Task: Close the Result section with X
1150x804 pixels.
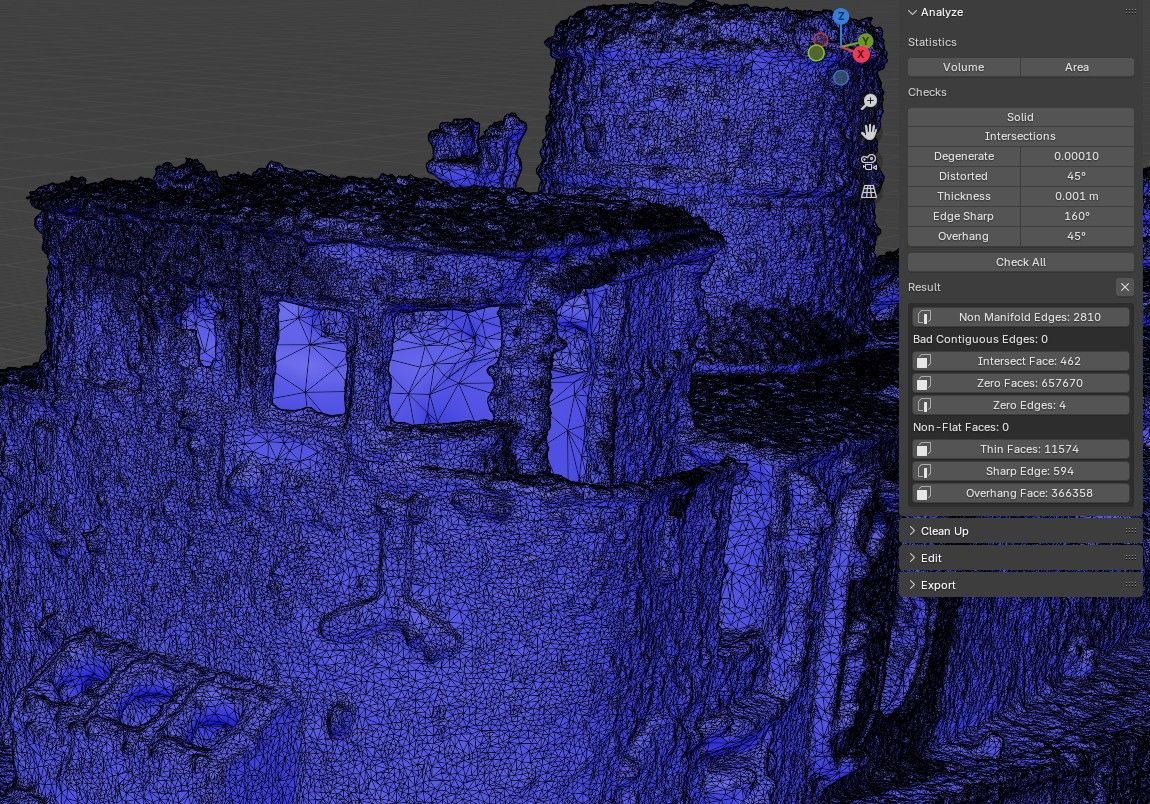Action: coord(1124,287)
